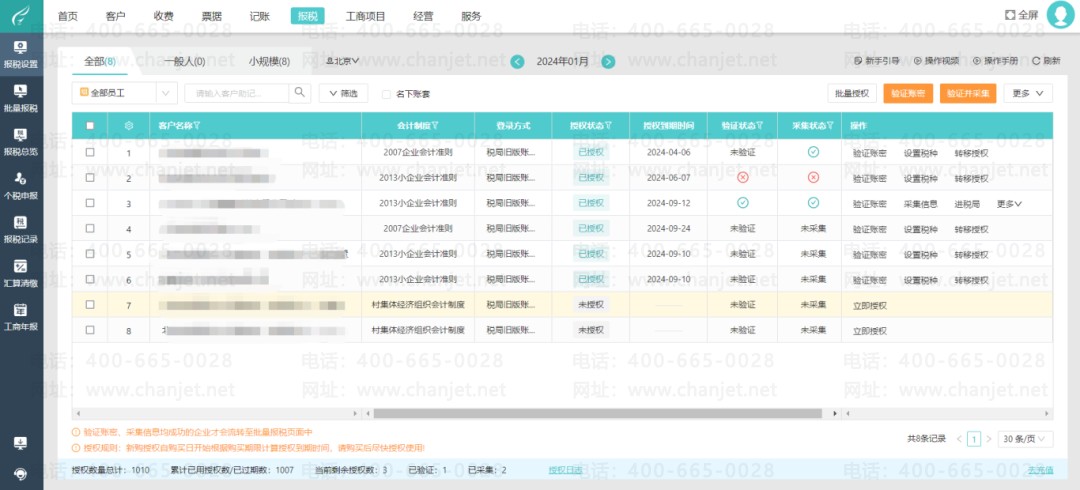Switch to the 一般人(0) tab
The width and height of the screenshot is (1080, 490).
tap(185, 61)
